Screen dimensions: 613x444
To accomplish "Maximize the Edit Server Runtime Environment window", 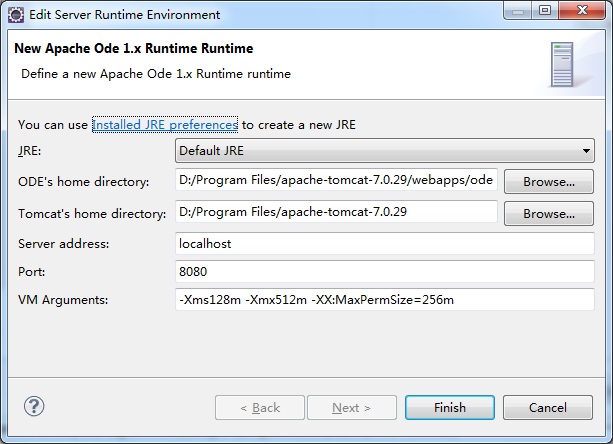I will pos(545,10).
